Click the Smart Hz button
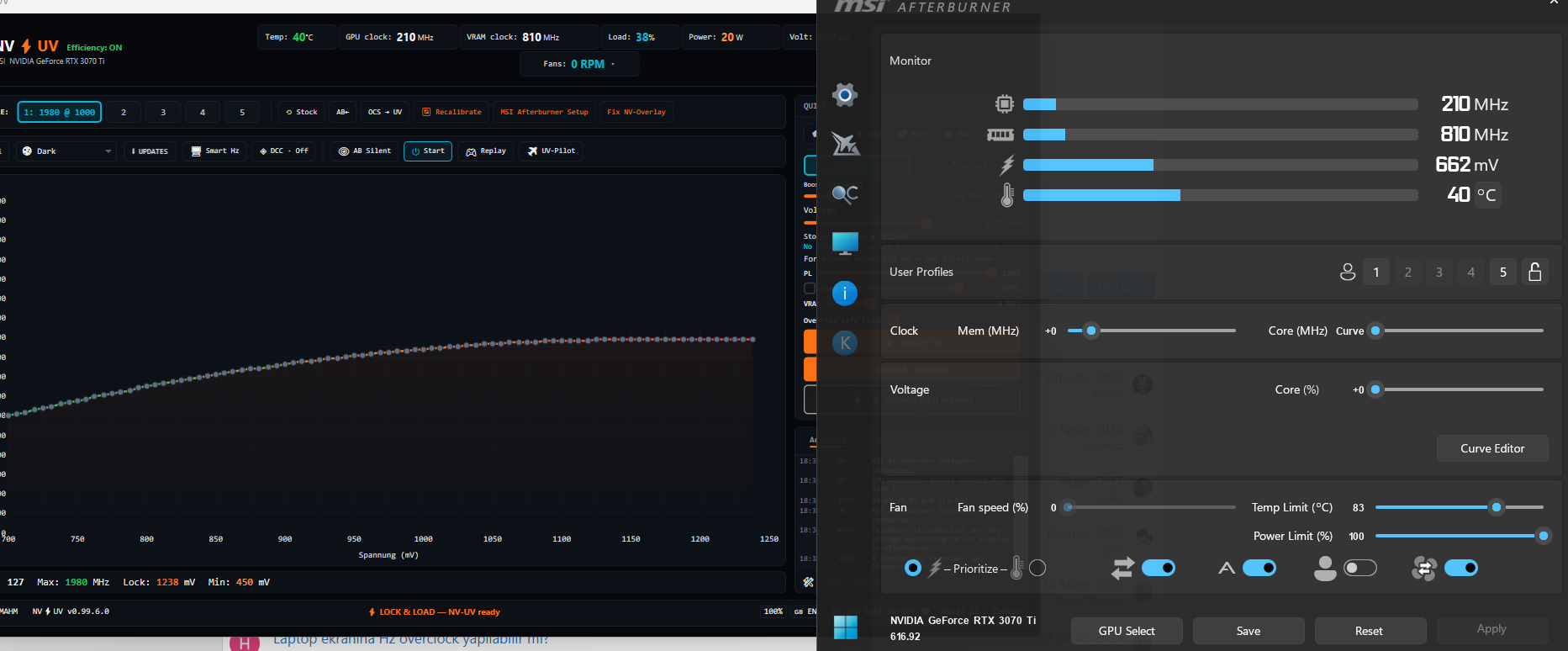Viewport: 1568px width, 651px height. pyautogui.click(x=215, y=151)
